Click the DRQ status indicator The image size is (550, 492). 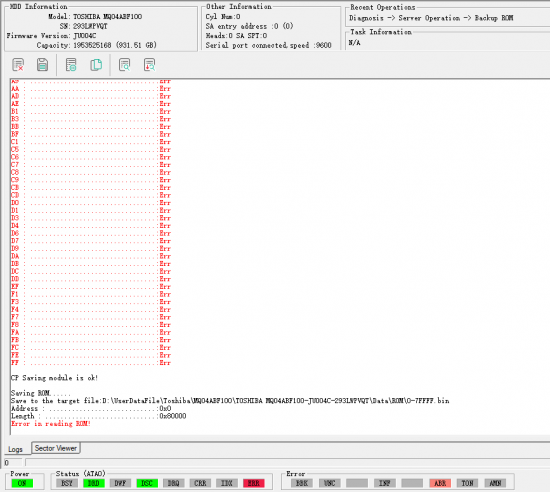[x=174, y=483]
